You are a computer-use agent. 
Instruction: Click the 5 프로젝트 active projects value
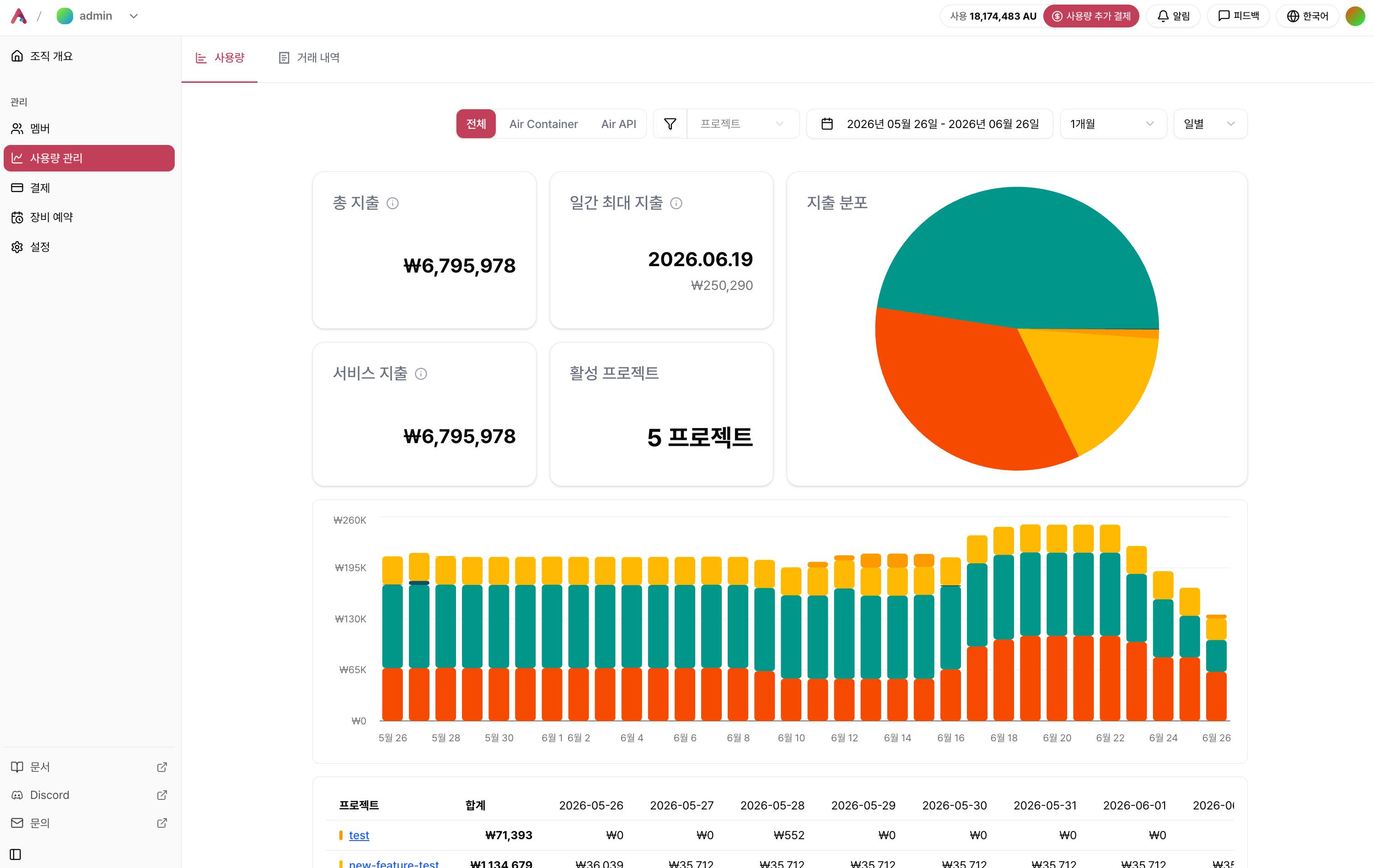(699, 437)
